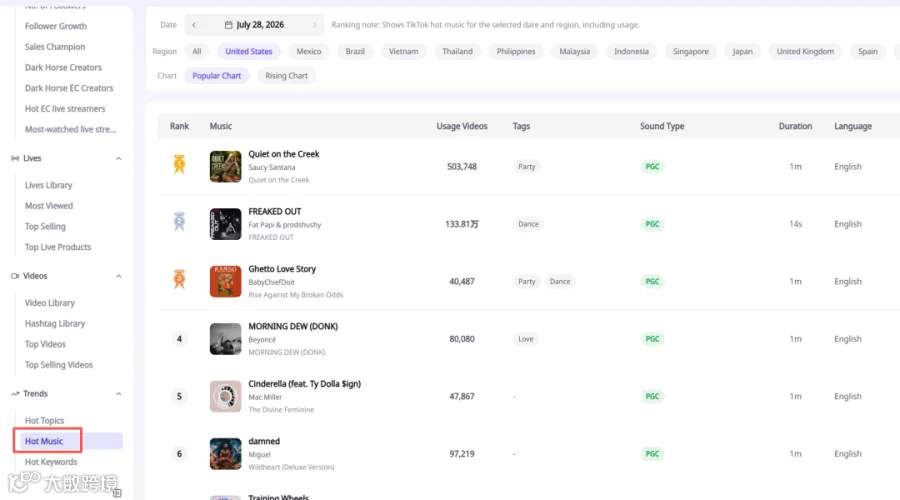
Task: Open Top Selling lives
Action: pyautogui.click(x=45, y=227)
